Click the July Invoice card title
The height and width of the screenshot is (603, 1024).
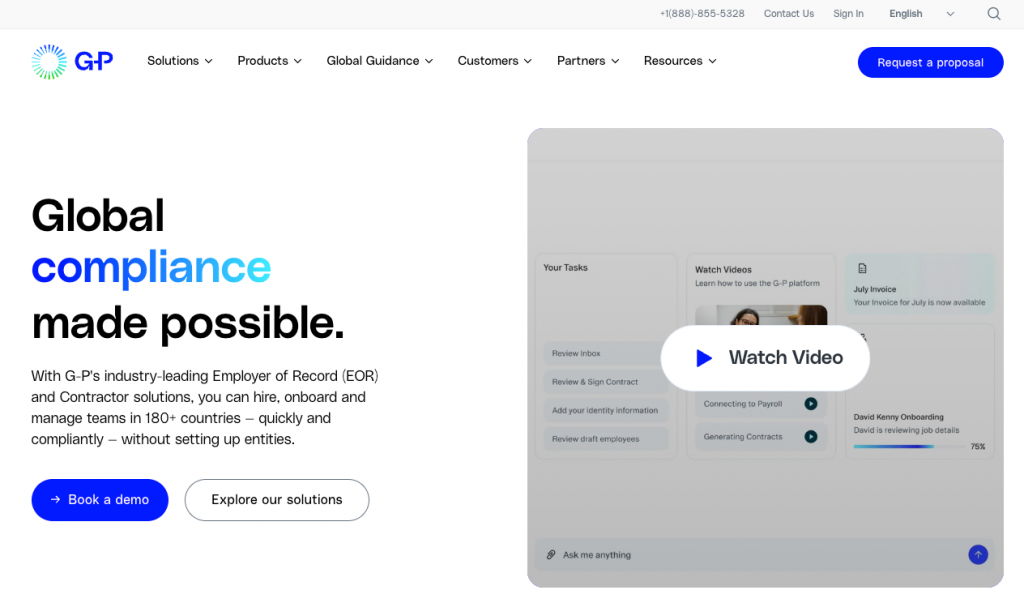pyautogui.click(x=874, y=289)
